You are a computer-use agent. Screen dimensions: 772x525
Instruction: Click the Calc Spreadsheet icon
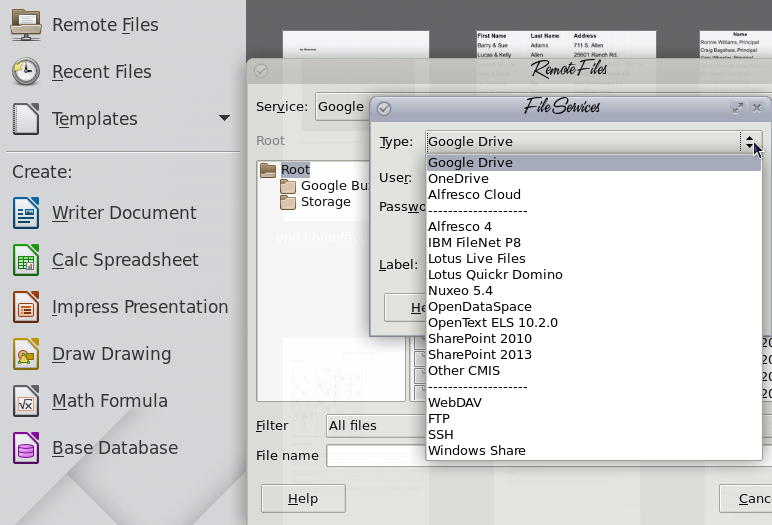[26, 260]
